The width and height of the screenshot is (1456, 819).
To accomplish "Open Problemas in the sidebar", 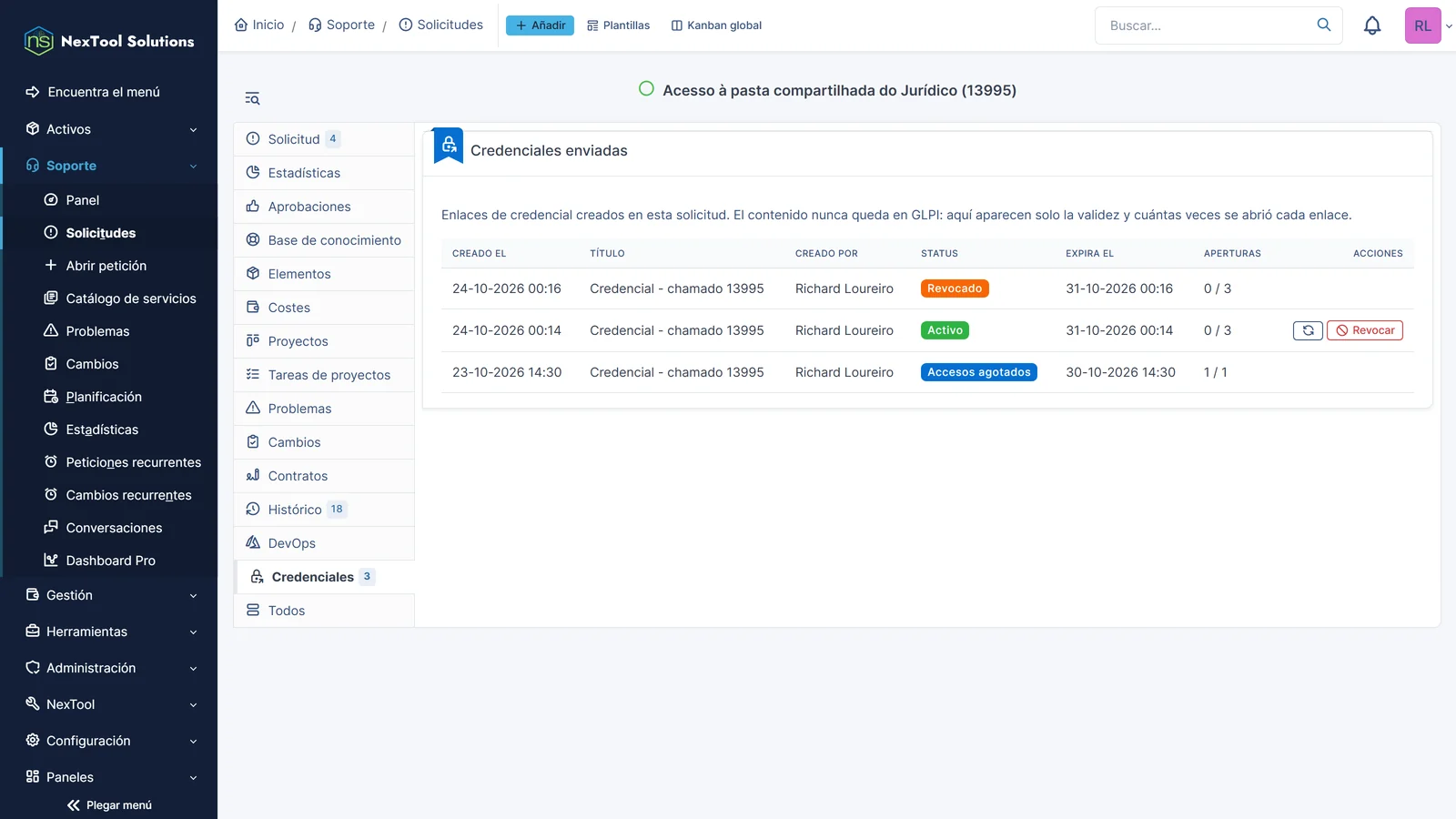I will [x=109, y=331].
